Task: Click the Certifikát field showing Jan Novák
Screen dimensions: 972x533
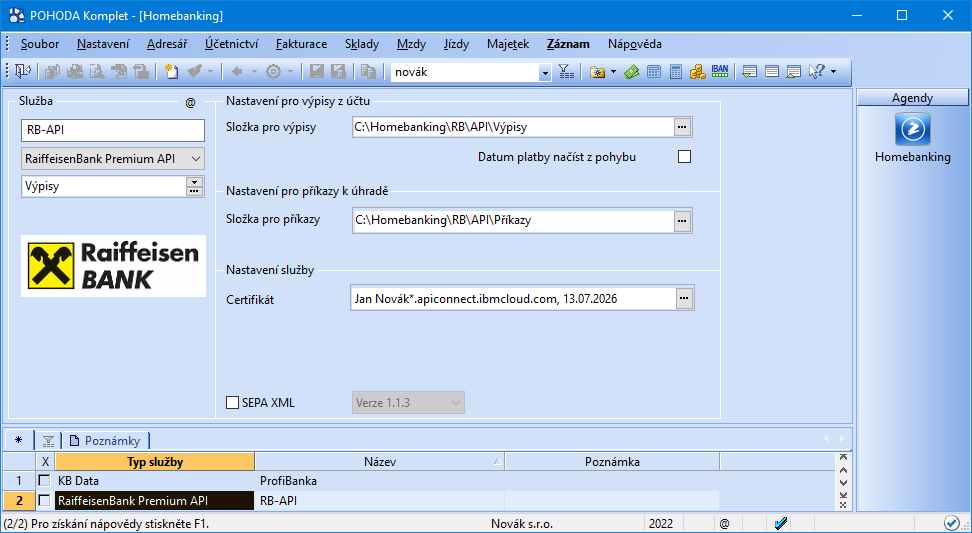Action: (513, 299)
